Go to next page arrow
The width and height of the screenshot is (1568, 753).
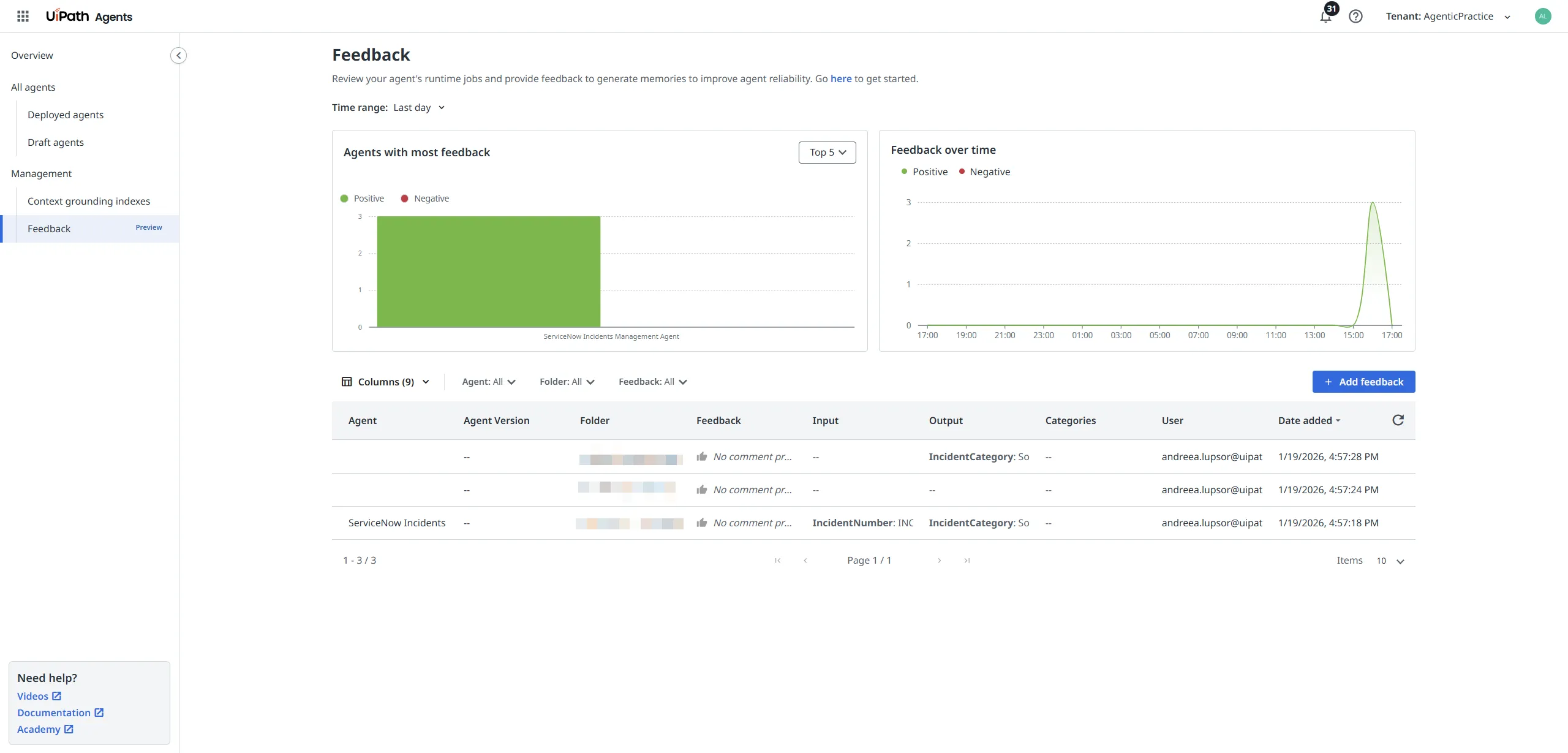[x=939, y=561]
